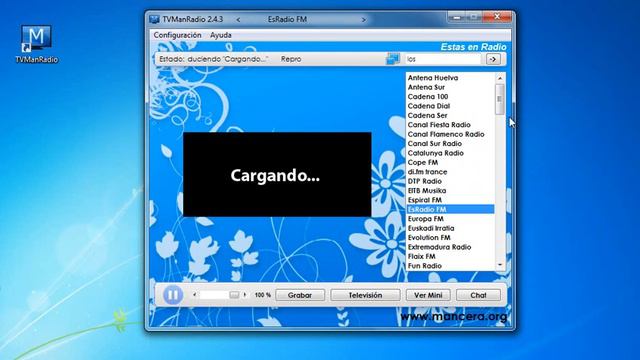Open TVManRadio desktop shortcut icon
This screenshot has height=360, width=640.
pos(36,44)
